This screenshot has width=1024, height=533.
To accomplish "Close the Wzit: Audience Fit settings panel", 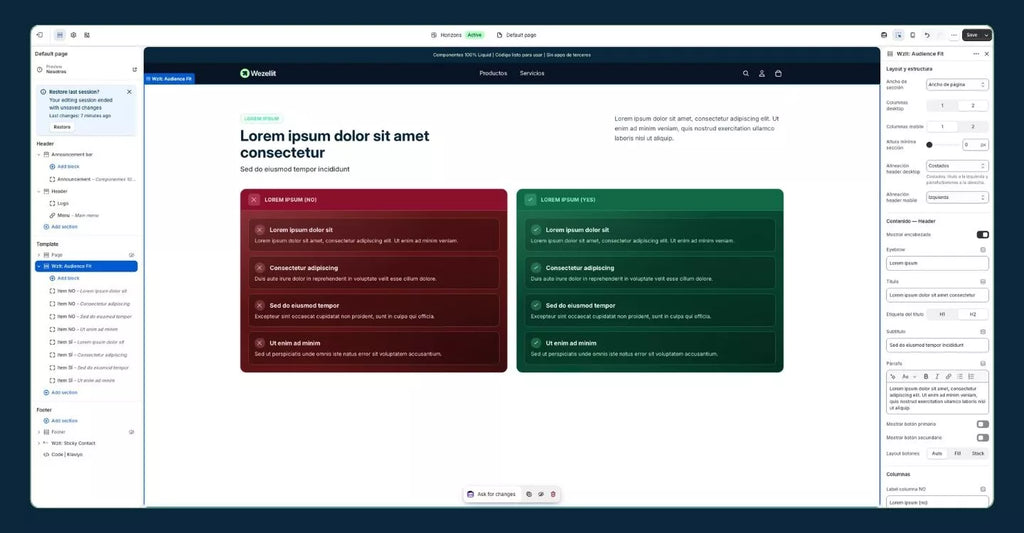I will pos(987,54).
